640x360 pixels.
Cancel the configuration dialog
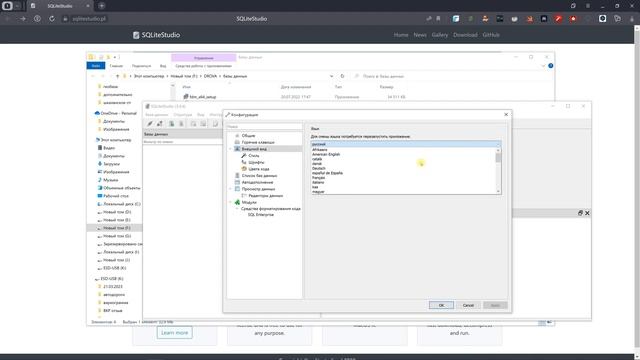[468, 305]
